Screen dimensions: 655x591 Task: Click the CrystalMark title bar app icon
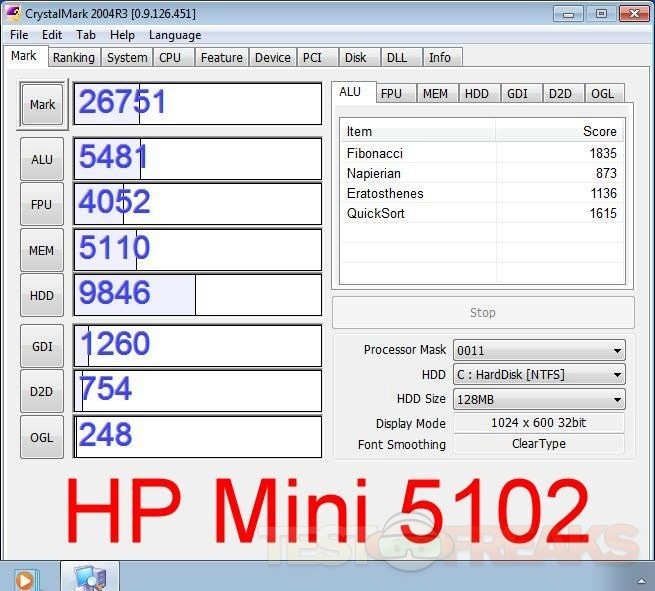pyautogui.click(x=14, y=13)
